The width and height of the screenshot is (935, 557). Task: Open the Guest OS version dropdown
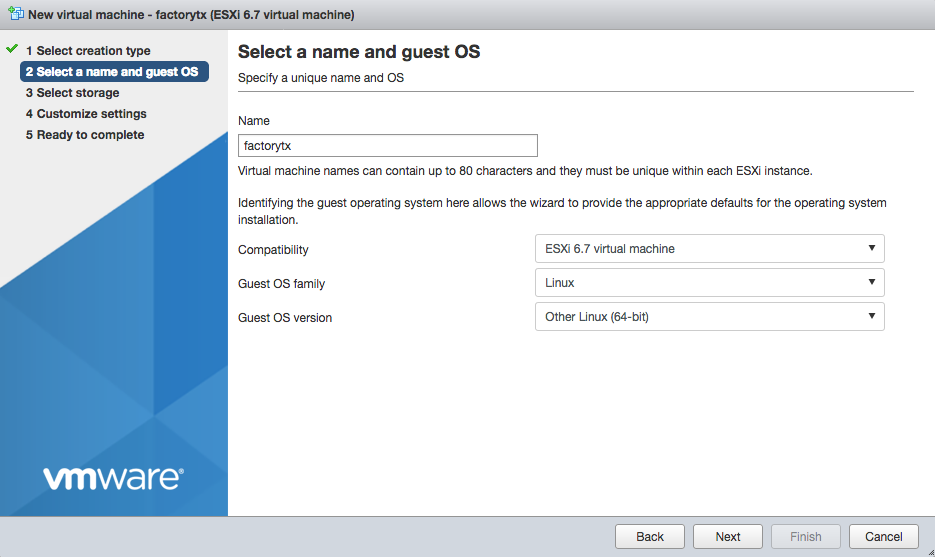pos(709,317)
